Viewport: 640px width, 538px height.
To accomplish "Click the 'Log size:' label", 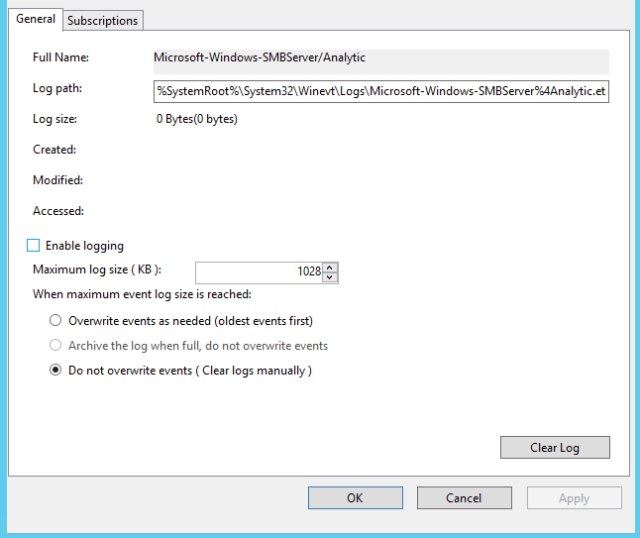I will [x=55, y=119].
